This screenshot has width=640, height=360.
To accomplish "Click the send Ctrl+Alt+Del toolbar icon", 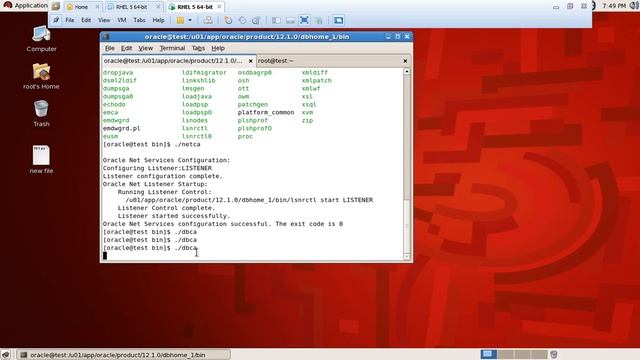I will pyautogui.click(x=208, y=20).
